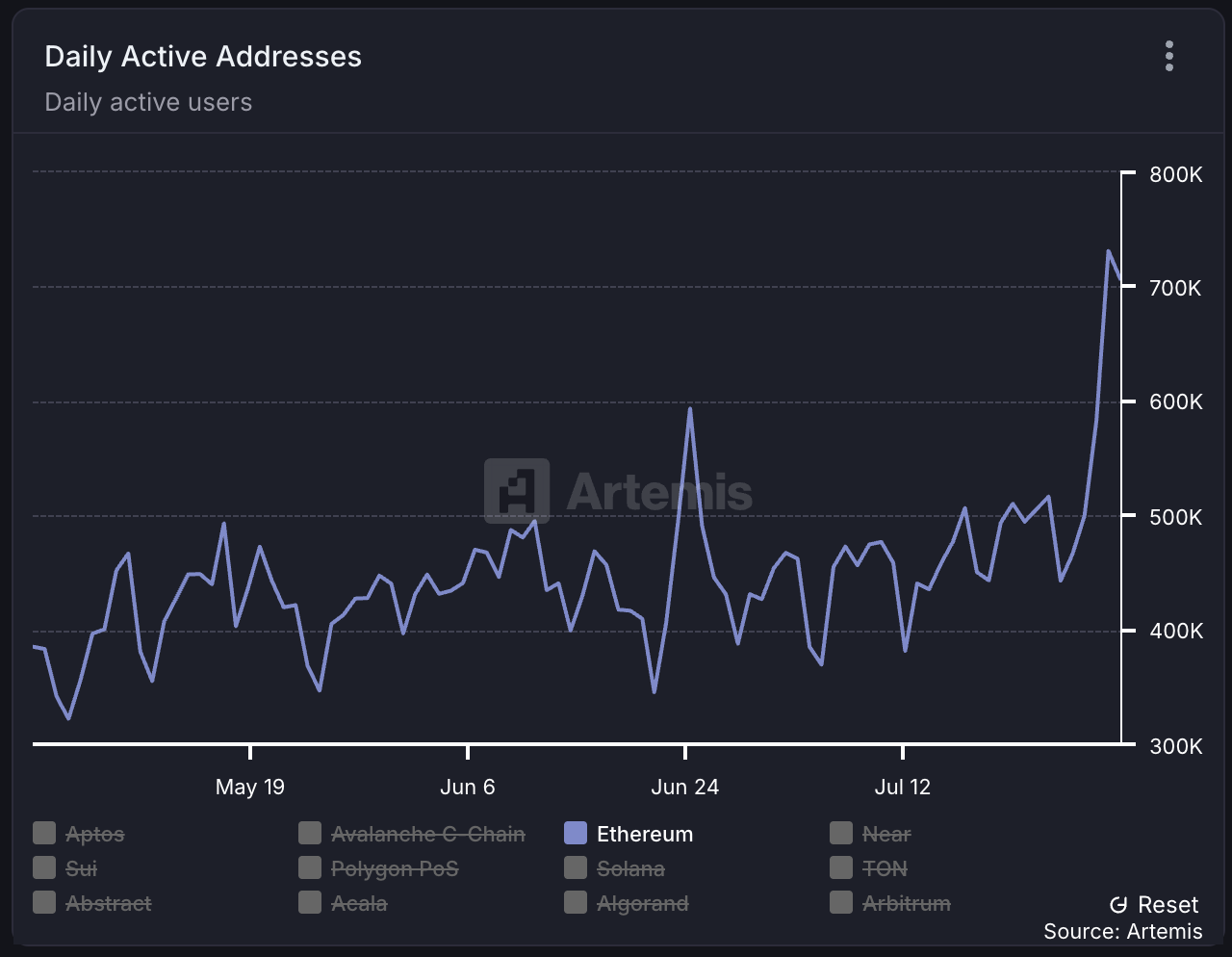Viewport: 1232px width, 957px height.
Task: Click the 300K y-axis label
Action: coord(1176,746)
